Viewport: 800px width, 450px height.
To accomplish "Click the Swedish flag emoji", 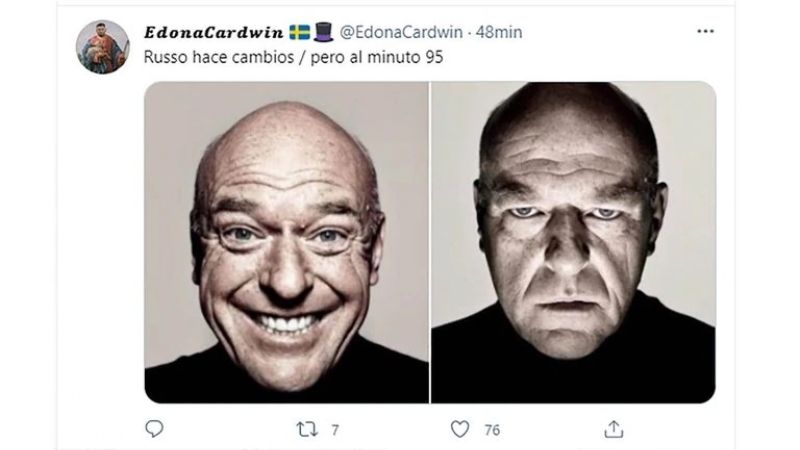I will (302, 33).
